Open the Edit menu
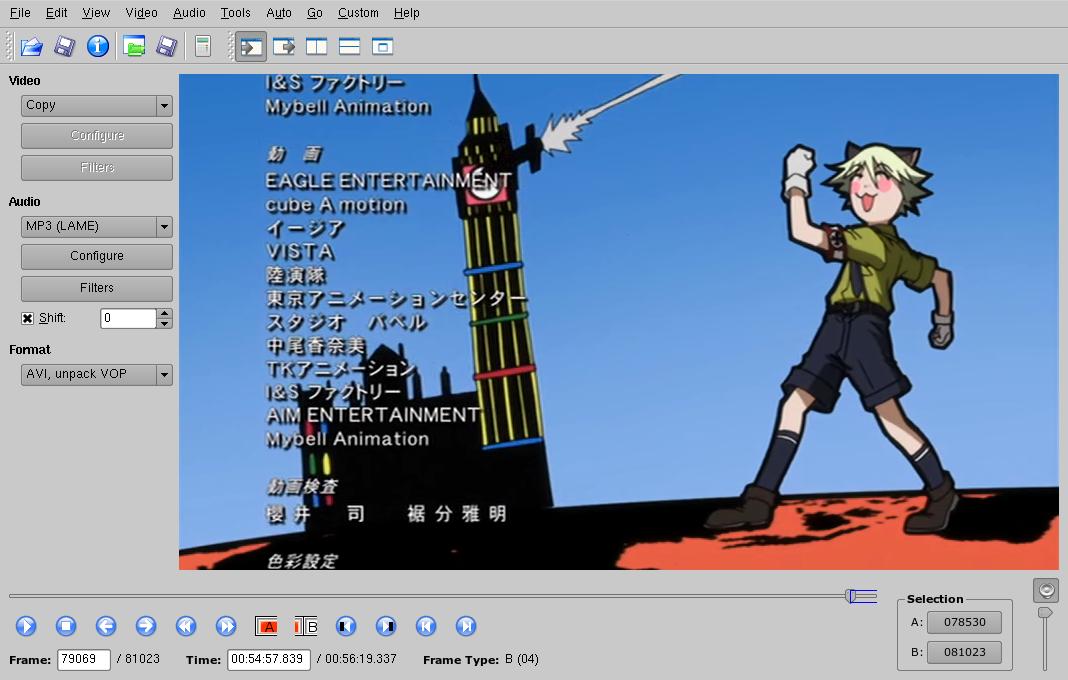This screenshot has width=1068, height=680. pos(57,13)
